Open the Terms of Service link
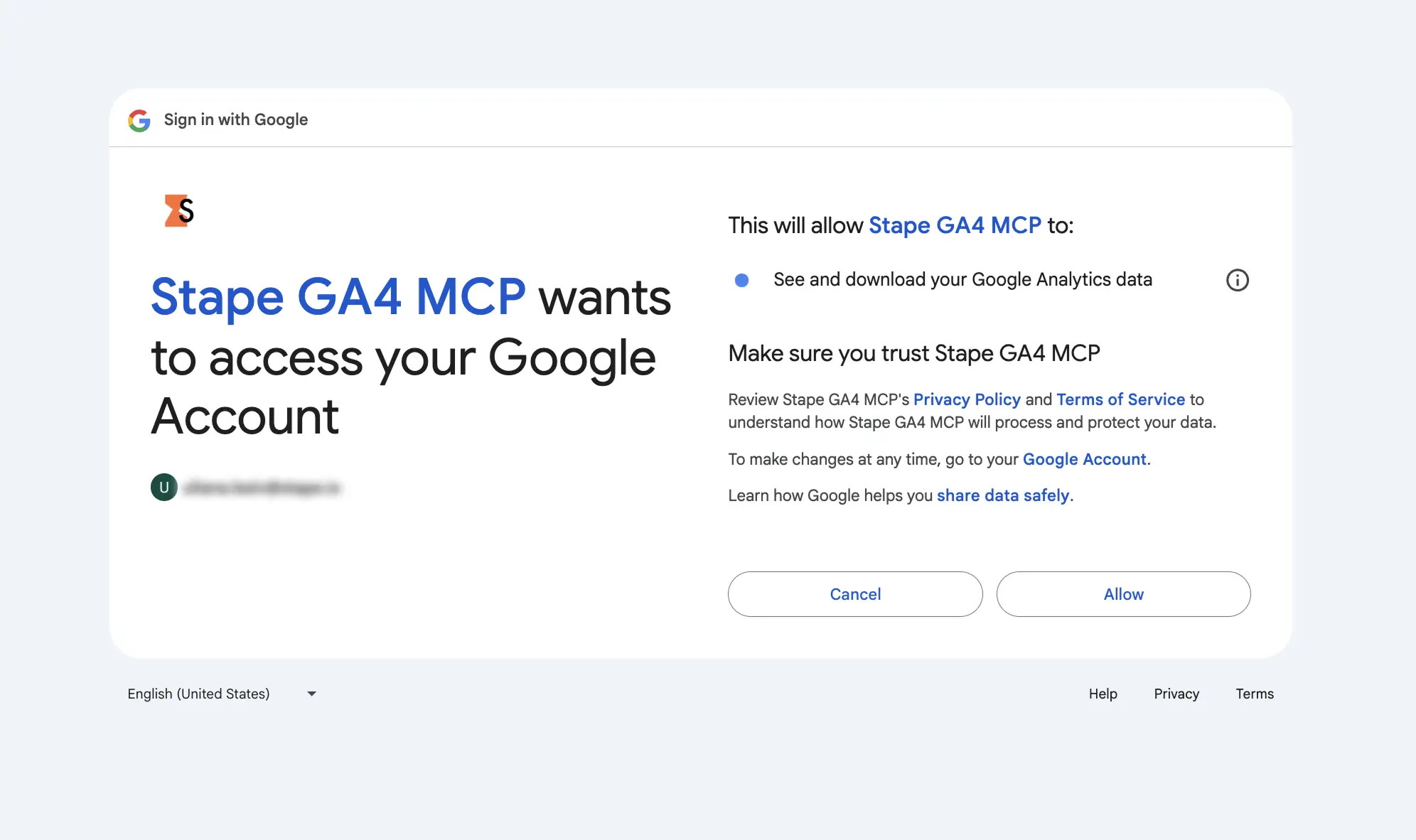This screenshot has width=1416, height=840. [x=1120, y=399]
